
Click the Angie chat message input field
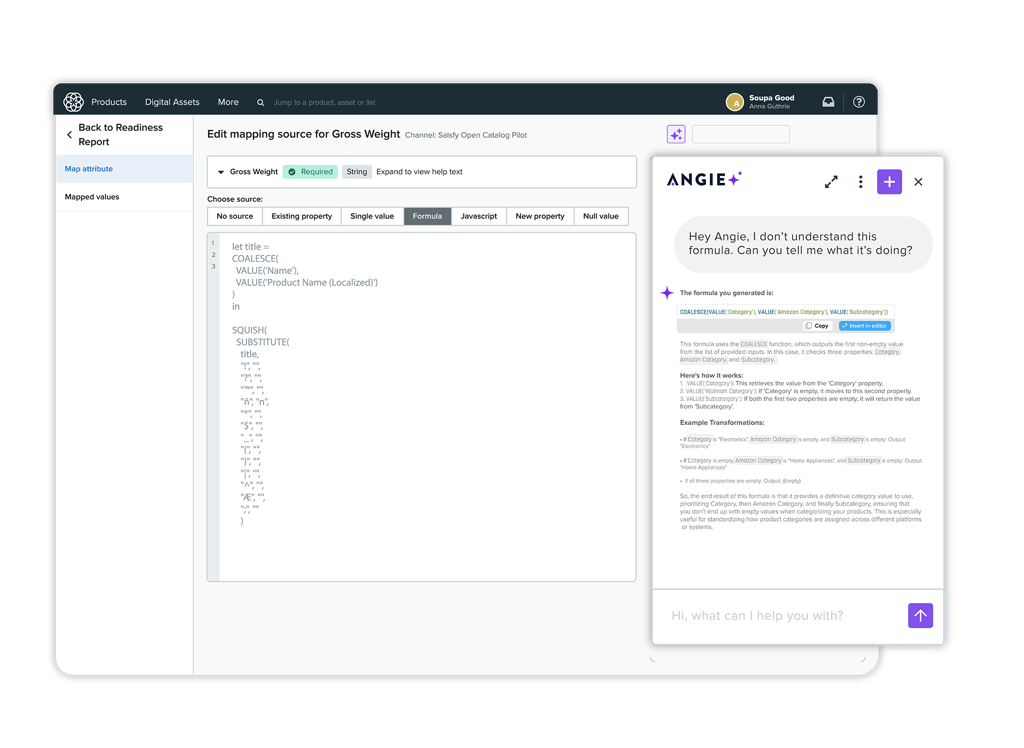pyautogui.click(x=780, y=616)
